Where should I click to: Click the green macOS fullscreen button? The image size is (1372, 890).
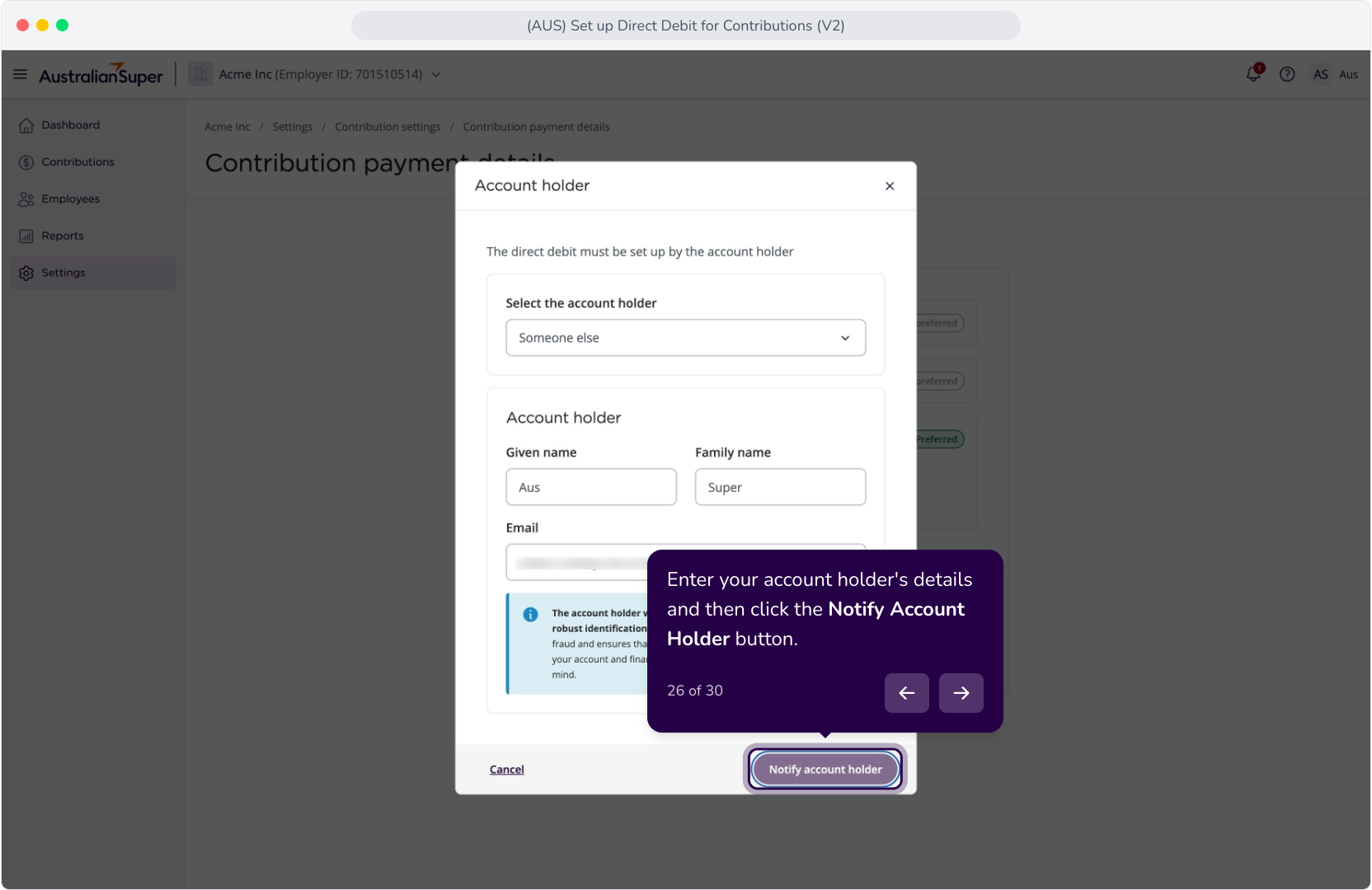(x=62, y=26)
